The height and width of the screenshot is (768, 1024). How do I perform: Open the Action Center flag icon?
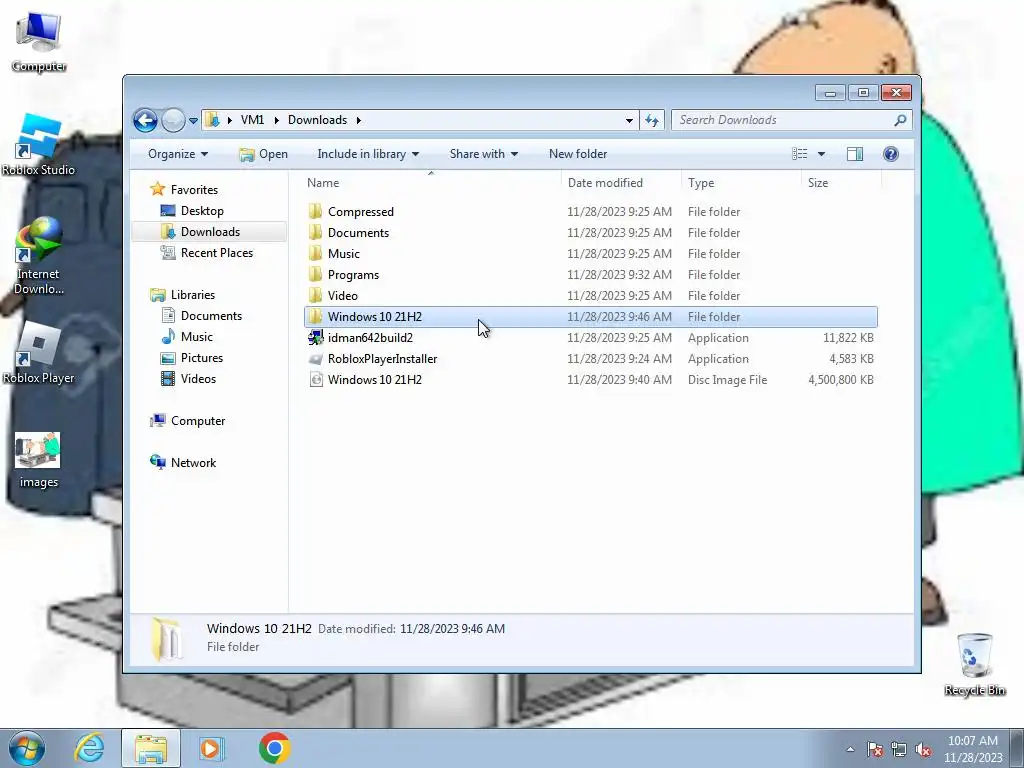click(875, 749)
